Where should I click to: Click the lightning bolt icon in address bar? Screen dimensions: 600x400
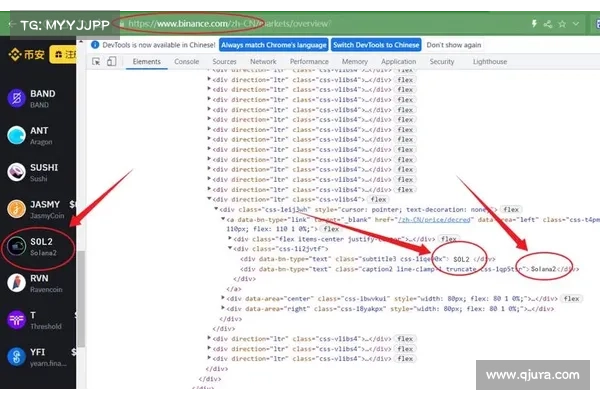pos(534,24)
